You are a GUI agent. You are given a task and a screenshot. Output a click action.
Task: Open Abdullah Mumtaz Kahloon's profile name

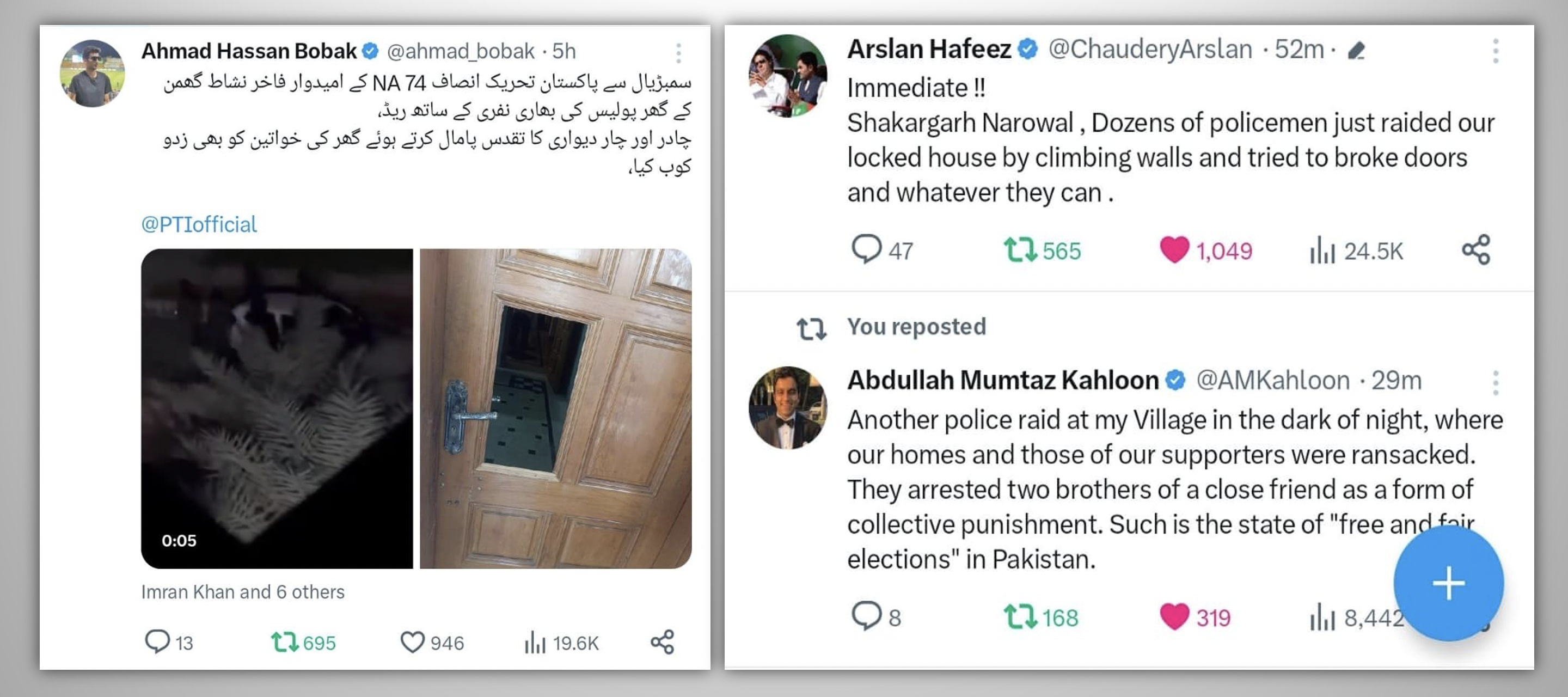click(x=1002, y=380)
